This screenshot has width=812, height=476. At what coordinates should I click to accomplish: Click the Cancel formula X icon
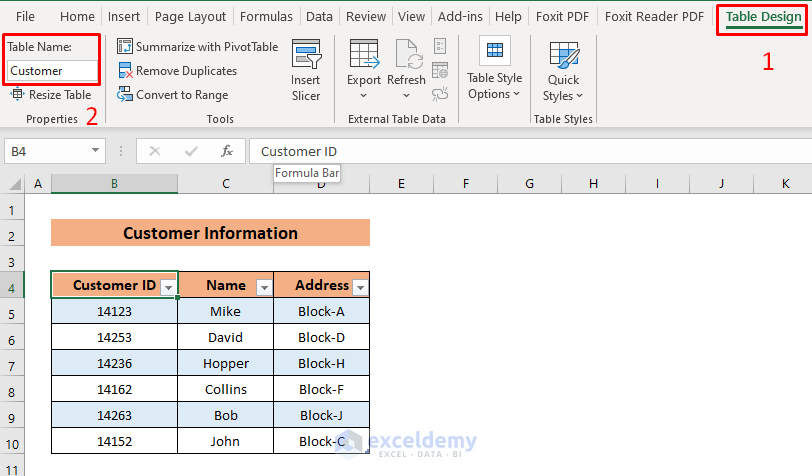click(x=154, y=151)
